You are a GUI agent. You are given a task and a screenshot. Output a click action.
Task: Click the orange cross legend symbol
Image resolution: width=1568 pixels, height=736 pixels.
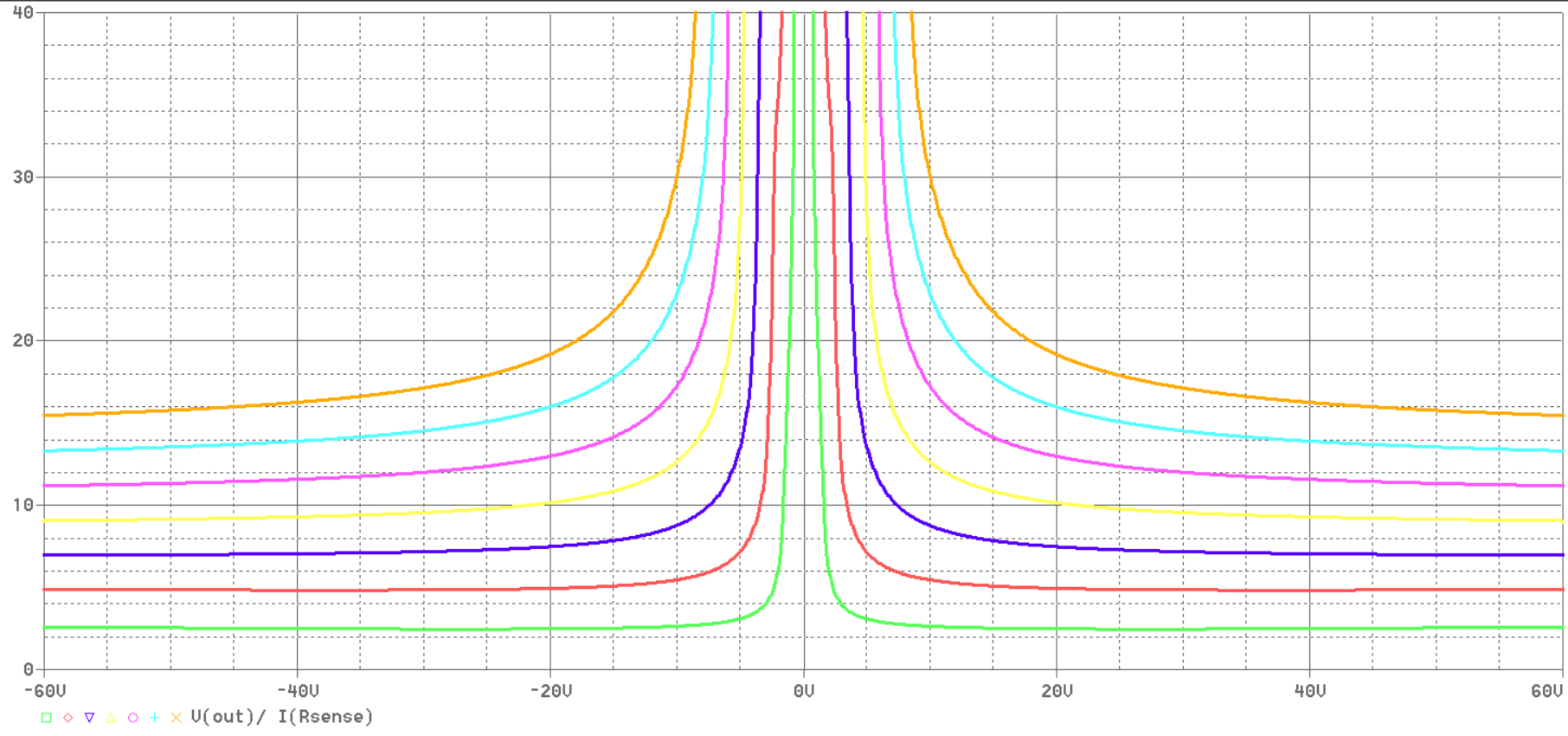(x=177, y=717)
